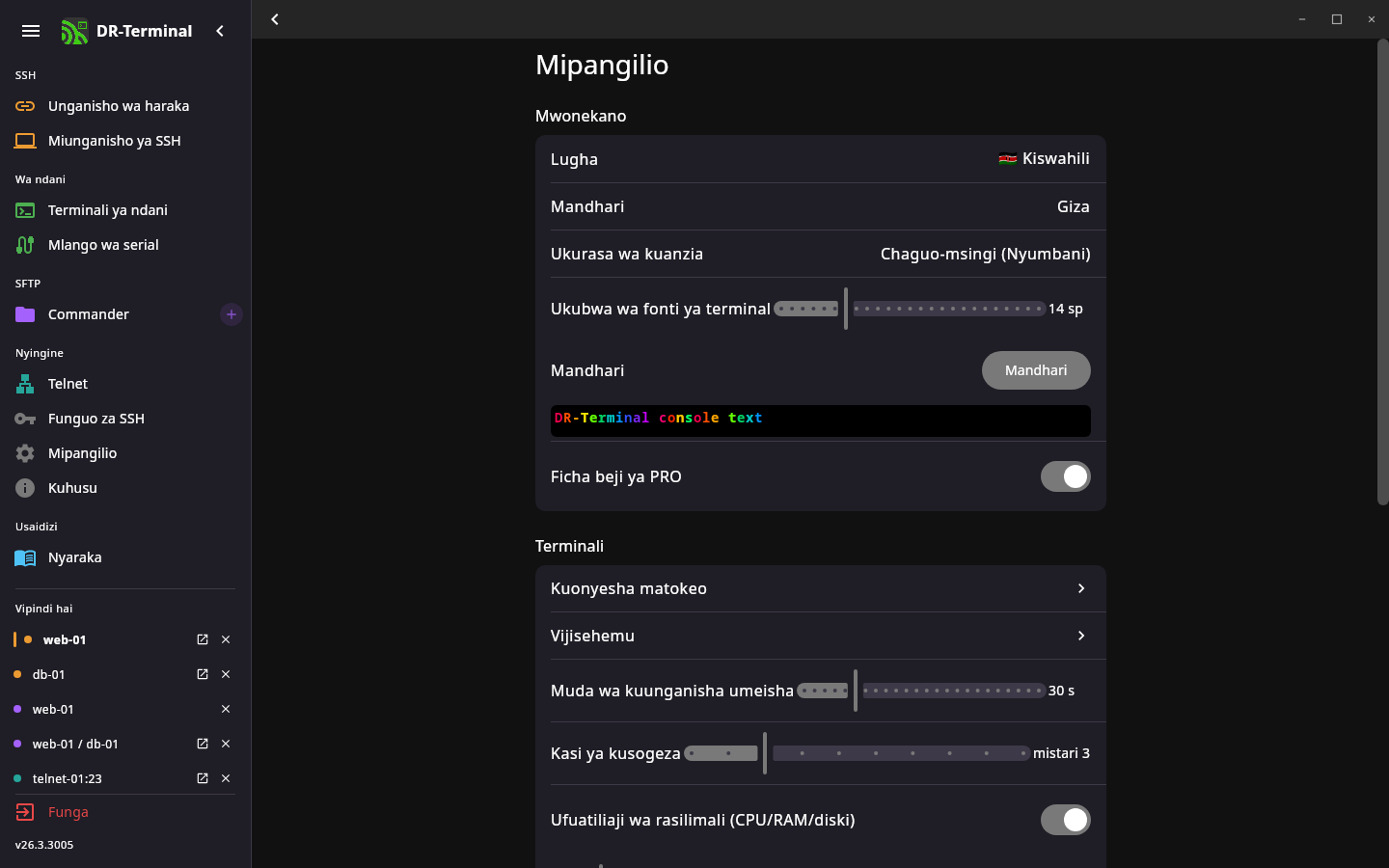Close the db-01 session
Image resolution: width=1389 pixels, height=868 pixels.
click(226, 674)
